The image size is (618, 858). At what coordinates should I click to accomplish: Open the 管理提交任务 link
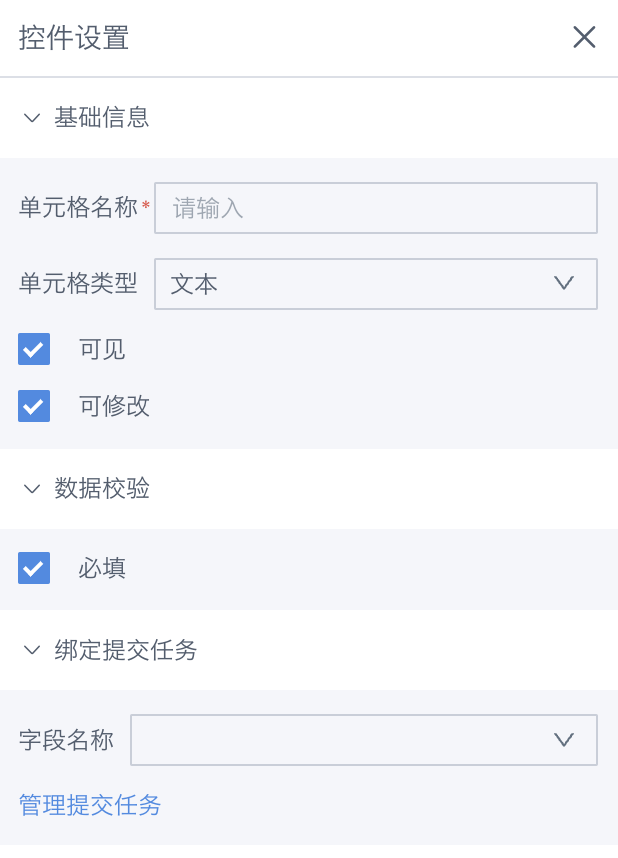tap(90, 805)
